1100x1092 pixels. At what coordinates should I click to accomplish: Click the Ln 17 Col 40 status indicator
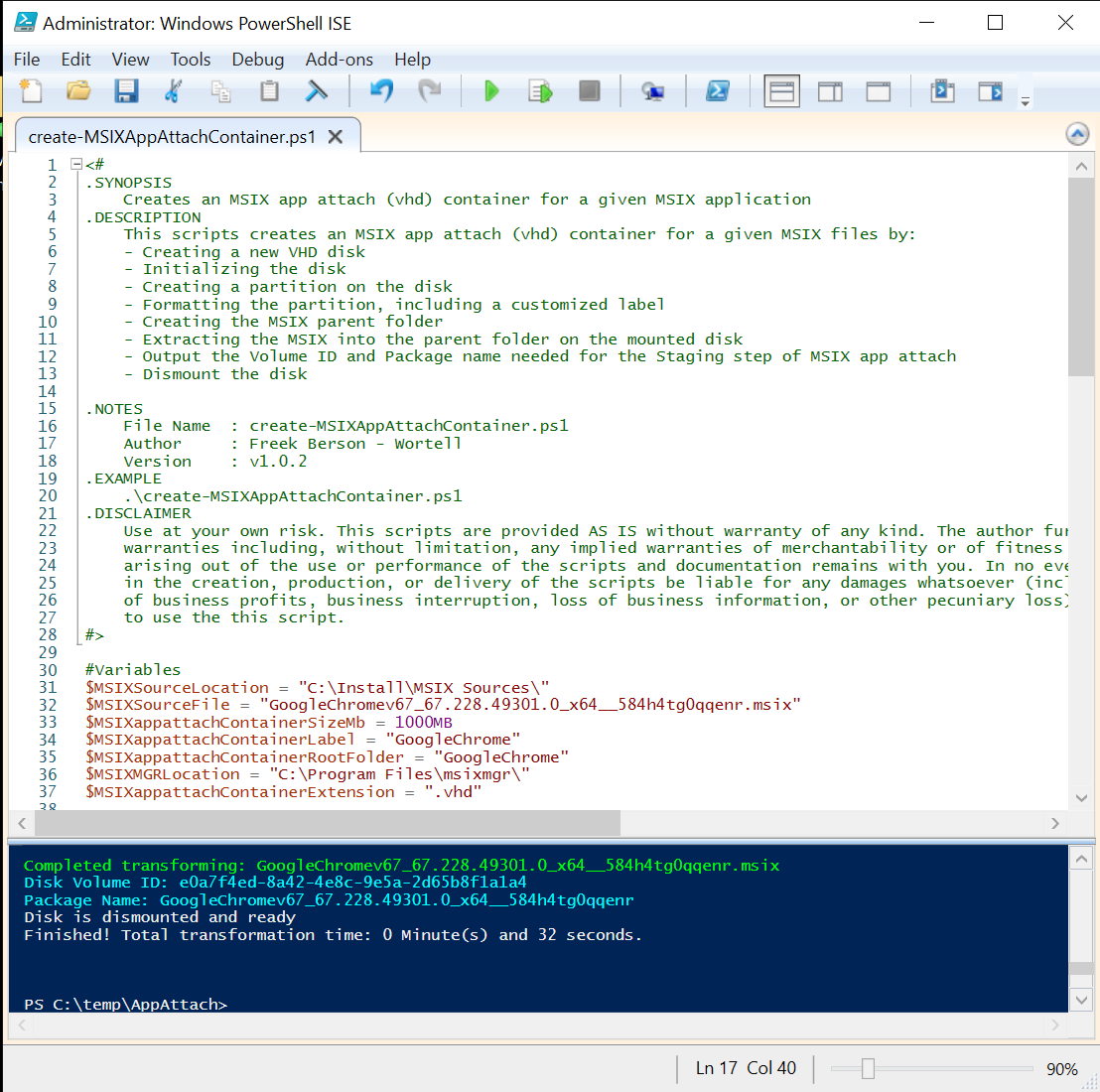(x=746, y=1068)
